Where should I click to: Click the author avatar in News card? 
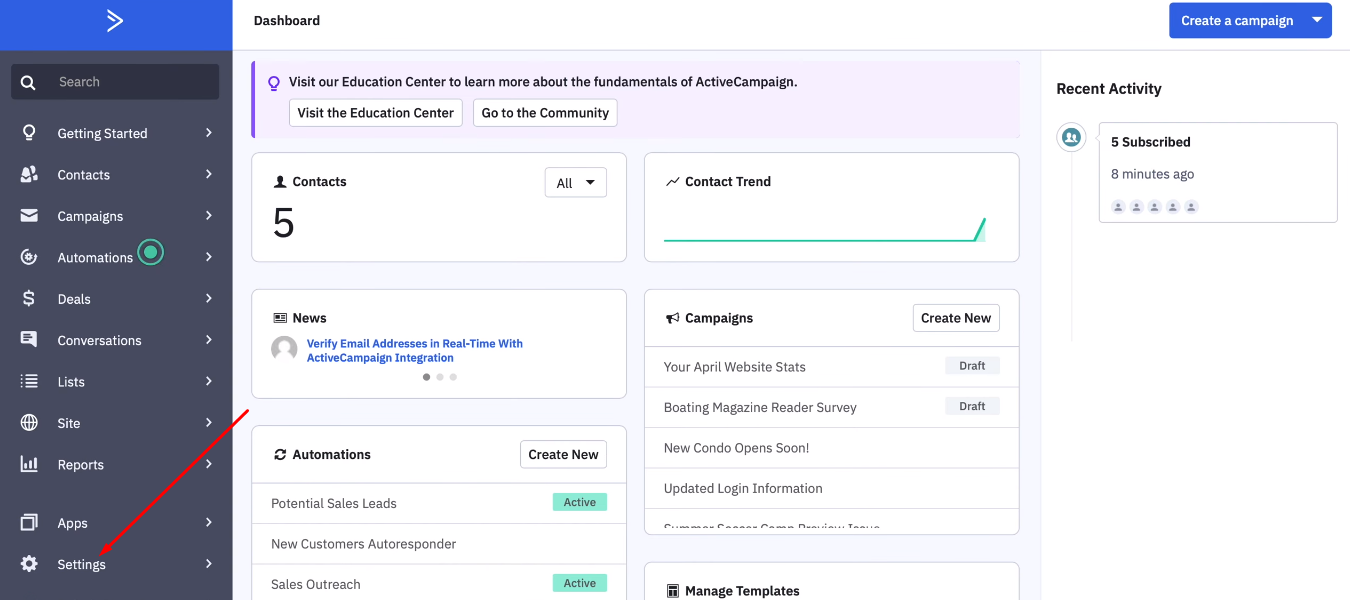[x=284, y=349]
